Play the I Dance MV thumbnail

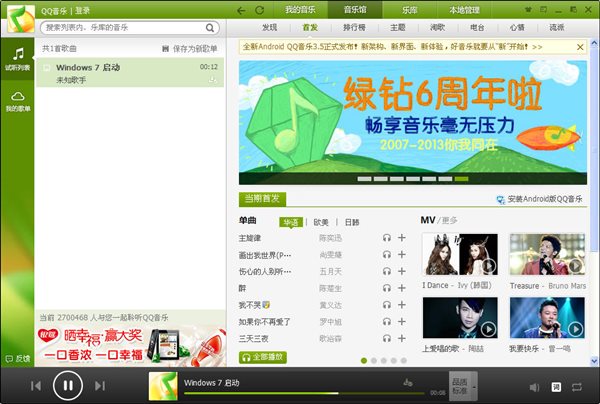[x=460, y=254]
